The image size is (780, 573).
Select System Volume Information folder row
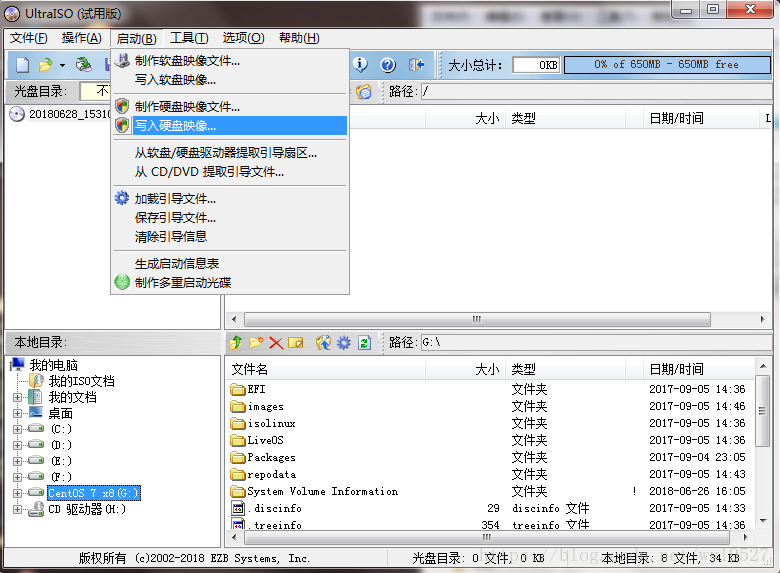490,491
